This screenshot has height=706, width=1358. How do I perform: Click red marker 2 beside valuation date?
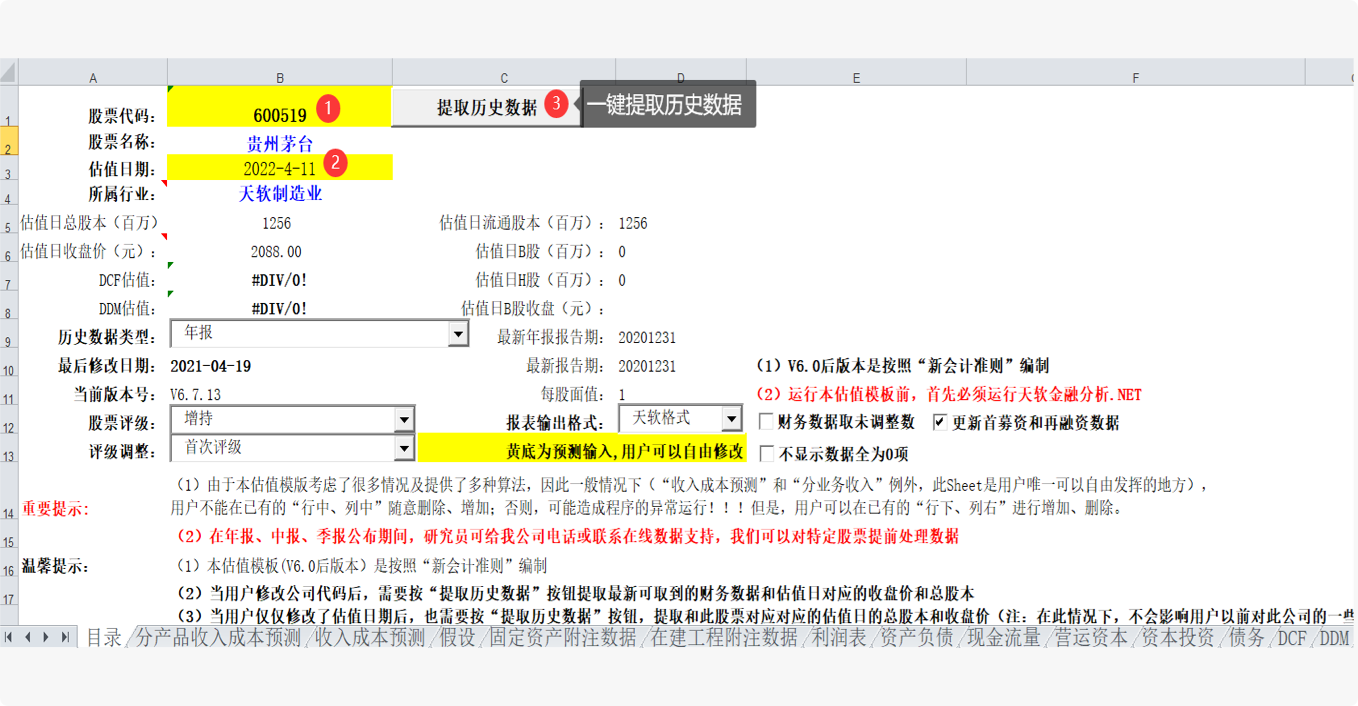point(336,162)
